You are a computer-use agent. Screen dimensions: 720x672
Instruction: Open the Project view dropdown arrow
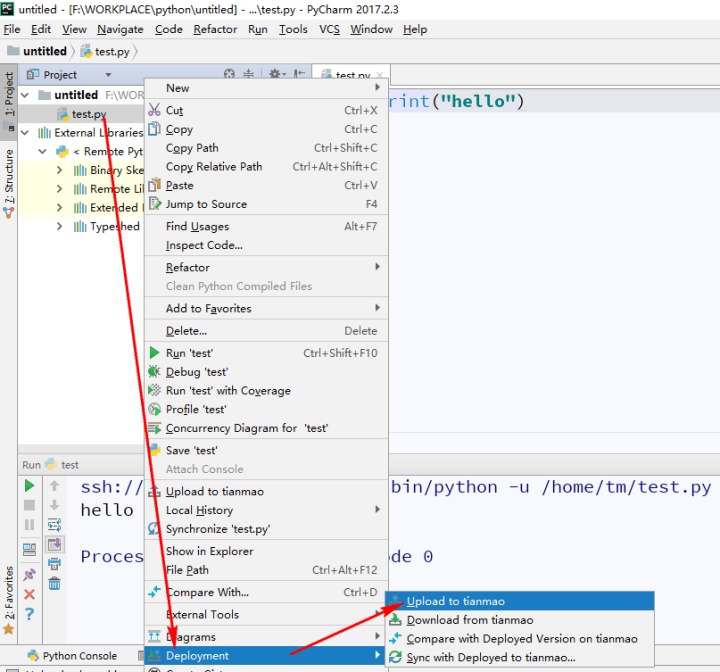point(108,74)
